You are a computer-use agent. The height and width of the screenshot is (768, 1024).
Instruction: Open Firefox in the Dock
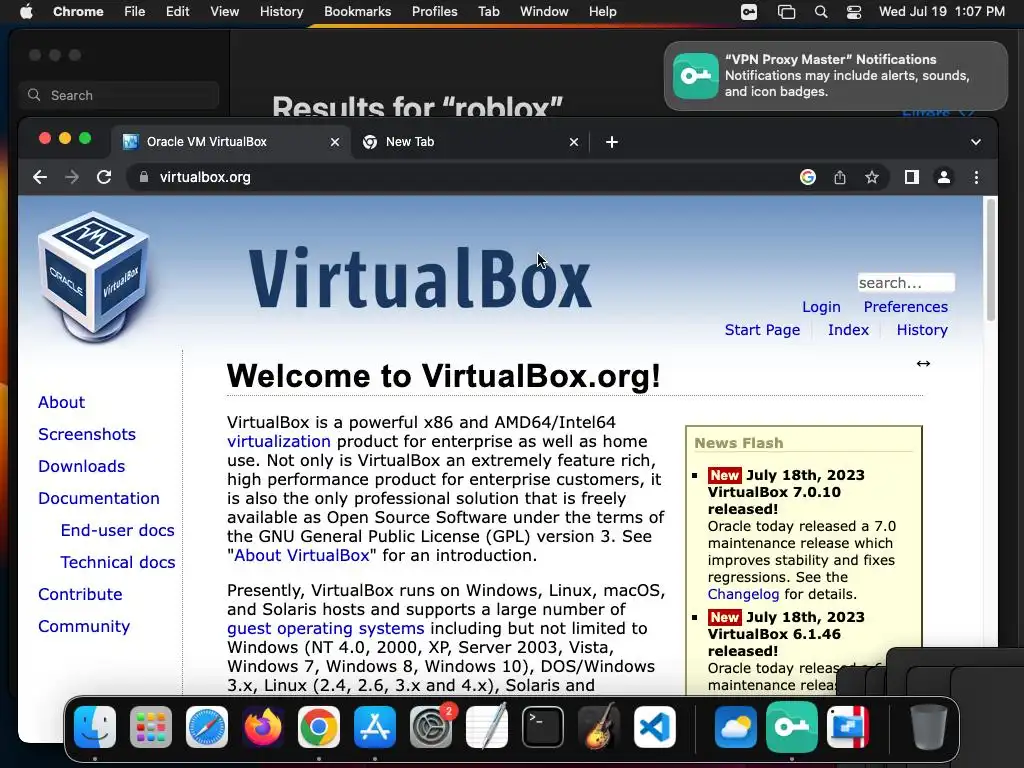click(263, 727)
